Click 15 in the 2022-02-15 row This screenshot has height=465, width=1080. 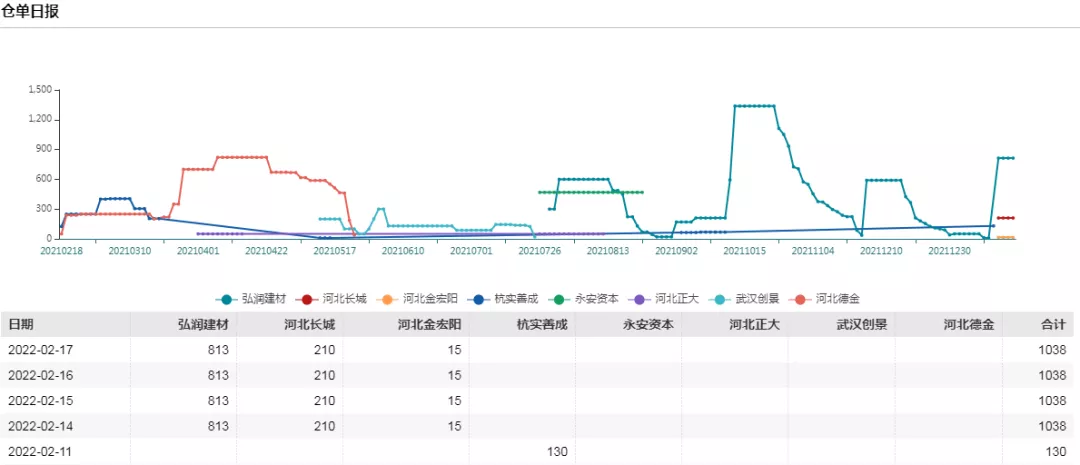click(x=455, y=401)
